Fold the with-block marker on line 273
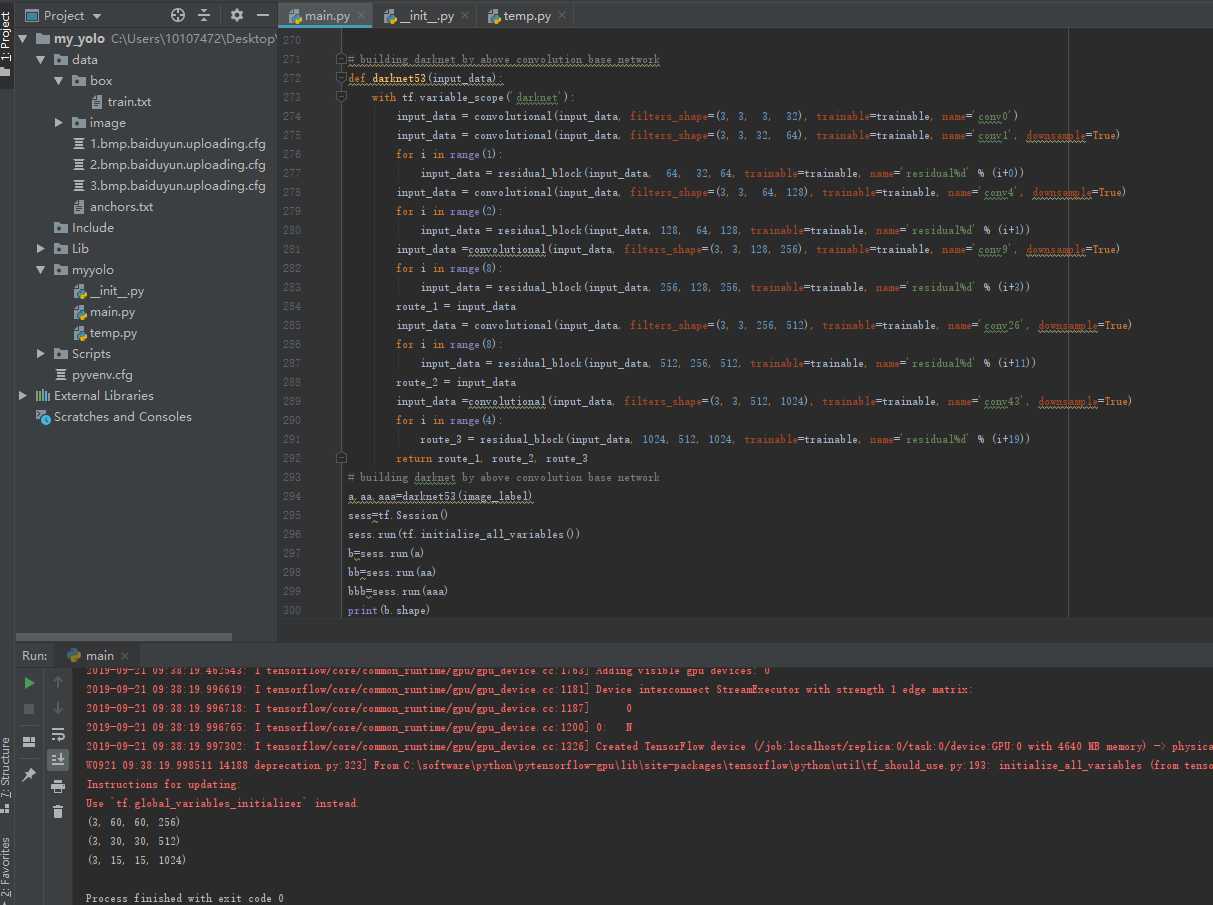 [x=342, y=97]
